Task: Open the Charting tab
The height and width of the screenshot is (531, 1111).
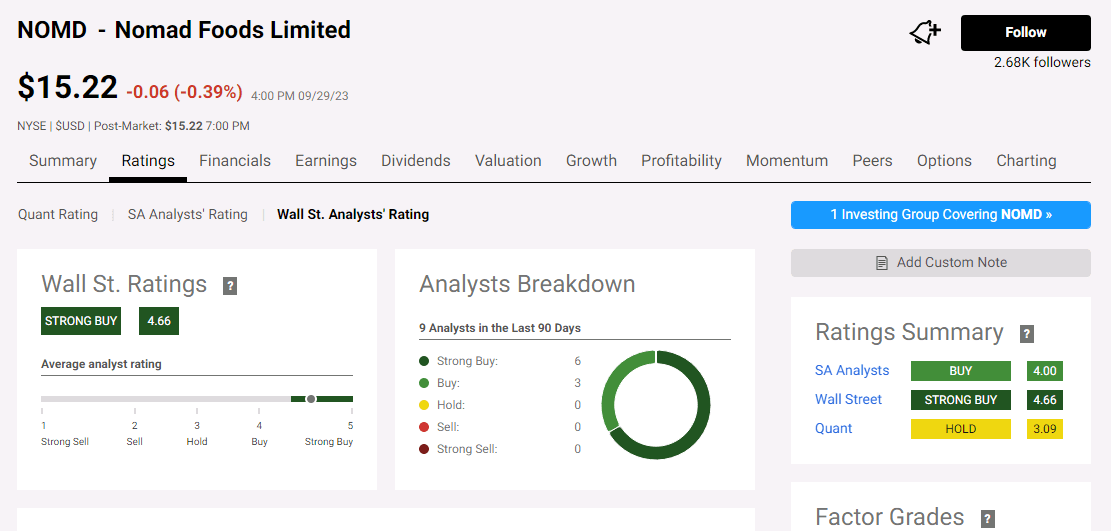Action: pos(1026,161)
